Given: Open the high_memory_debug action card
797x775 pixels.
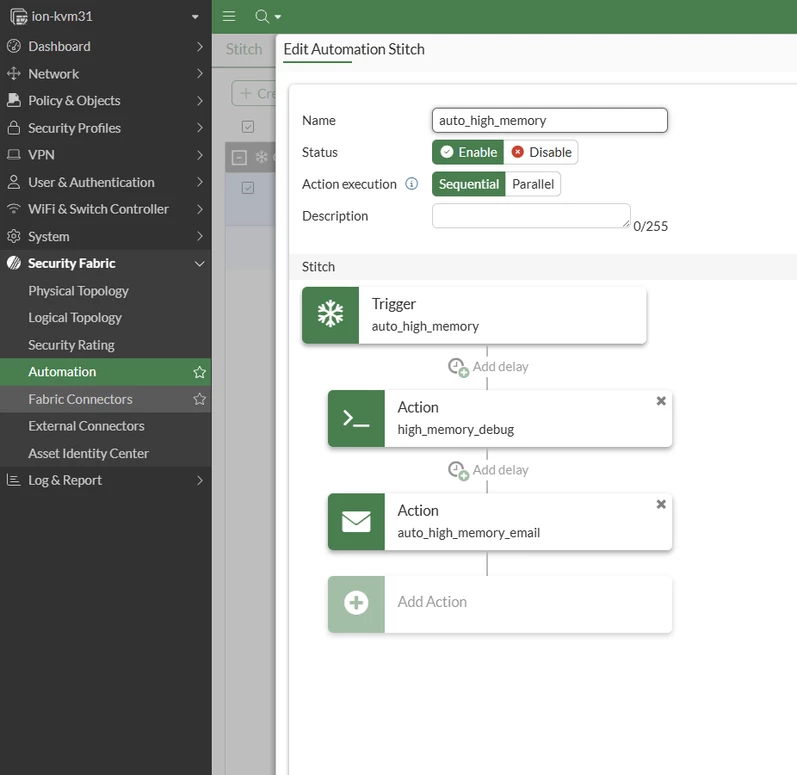Looking at the screenshot, I should click(500, 418).
